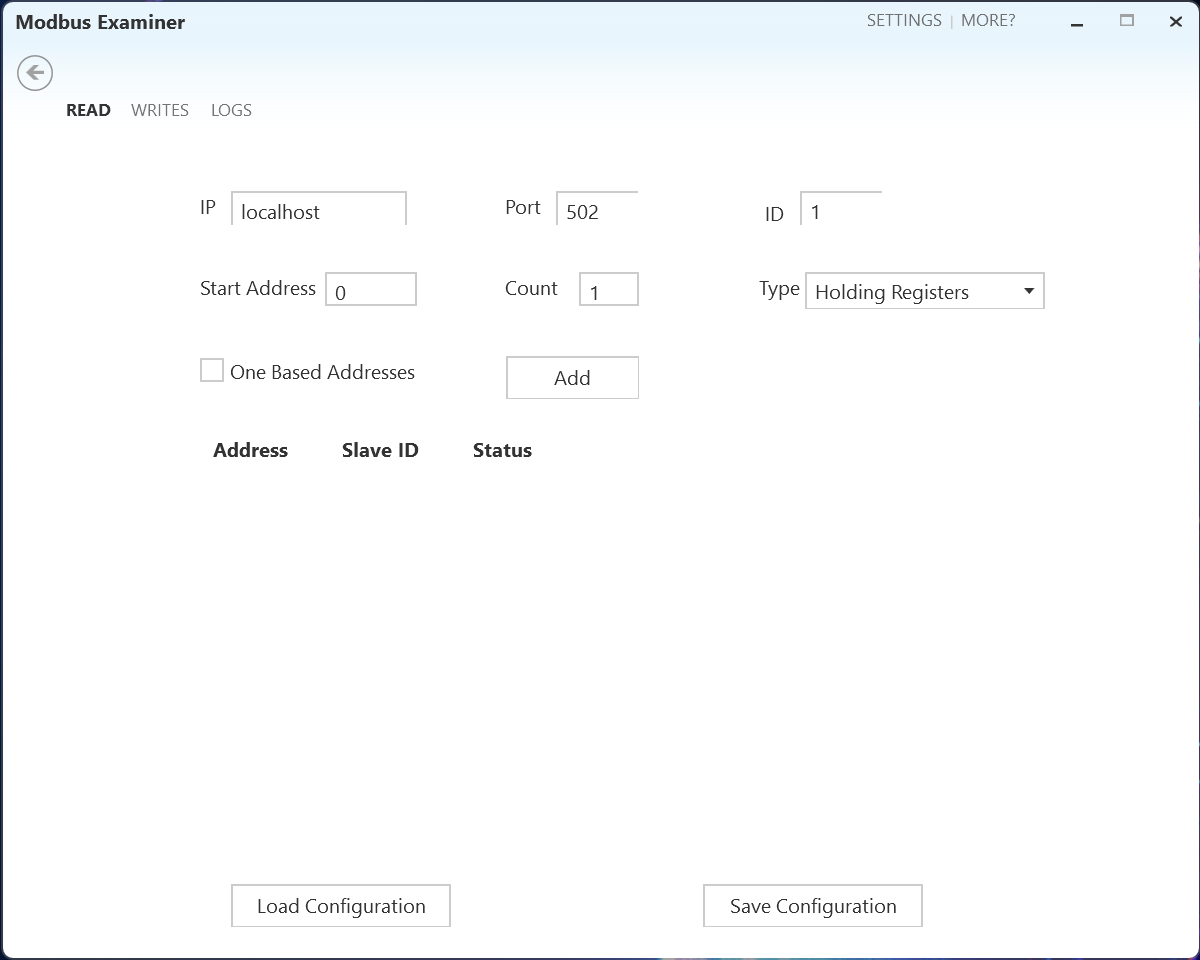Click the Start Address field

pos(371,290)
